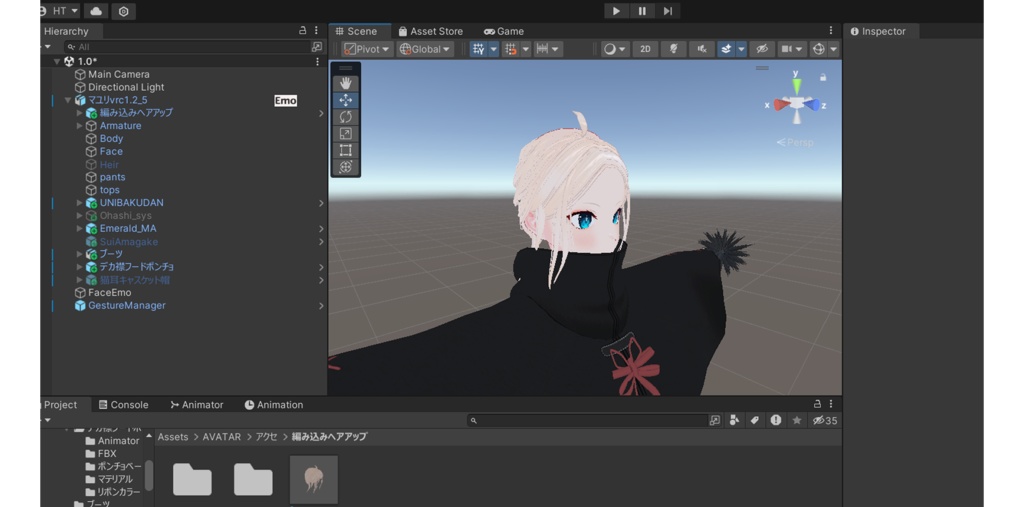Open Scene view more options menu
This screenshot has width=1024, height=507.
point(831,31)
